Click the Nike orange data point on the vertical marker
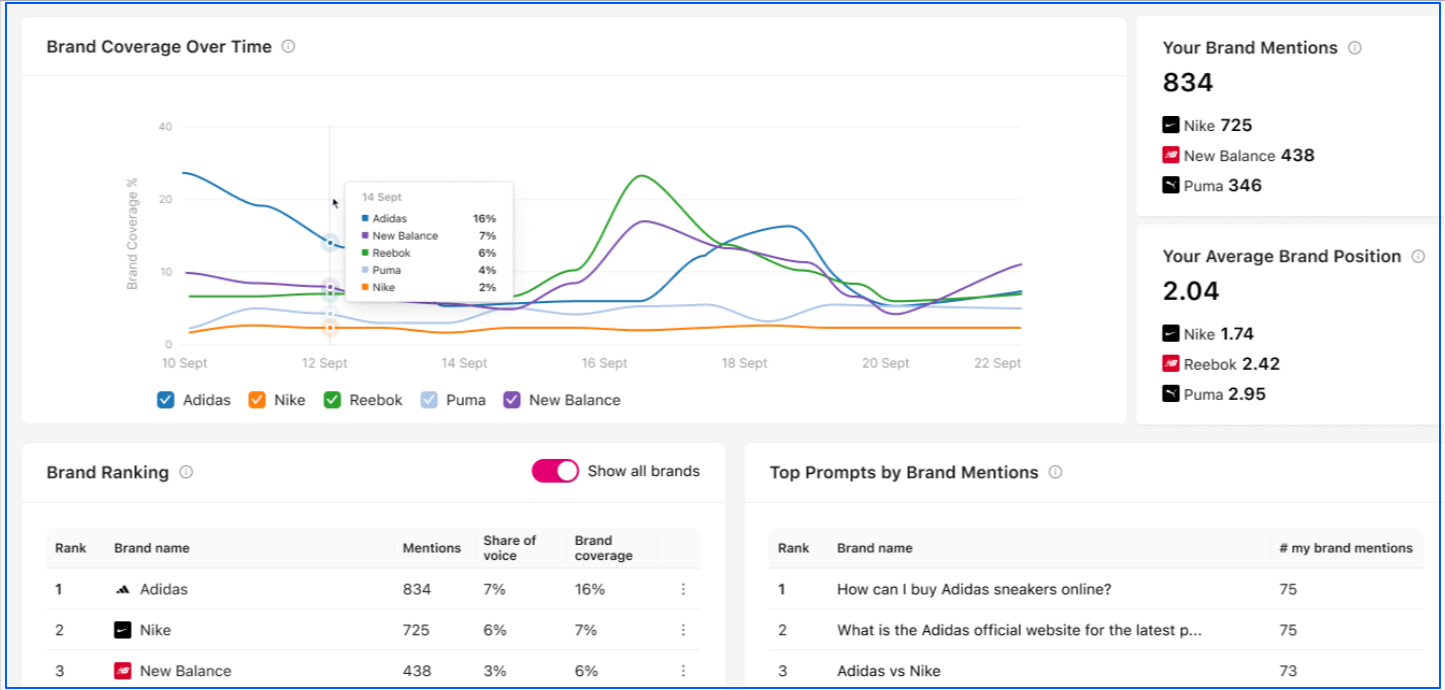This screenshot has height=690, width=1445. click(x=330, y=327)
